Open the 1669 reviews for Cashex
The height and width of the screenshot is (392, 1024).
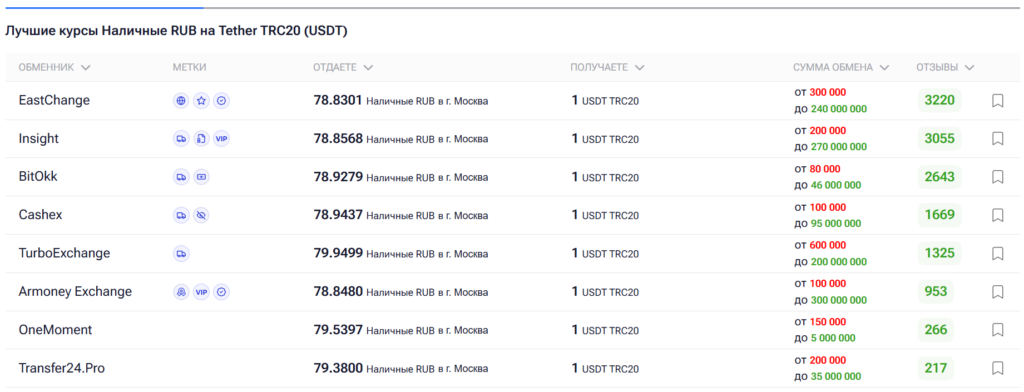click(x=940, y=215)
